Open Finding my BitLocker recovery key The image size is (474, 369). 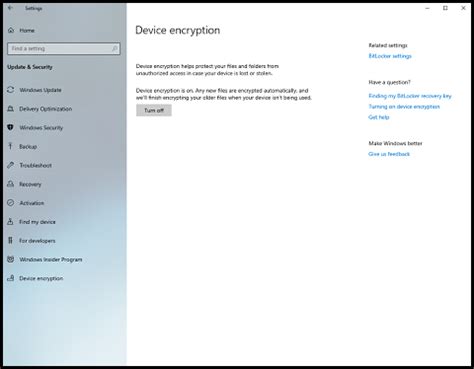(410, 96)
